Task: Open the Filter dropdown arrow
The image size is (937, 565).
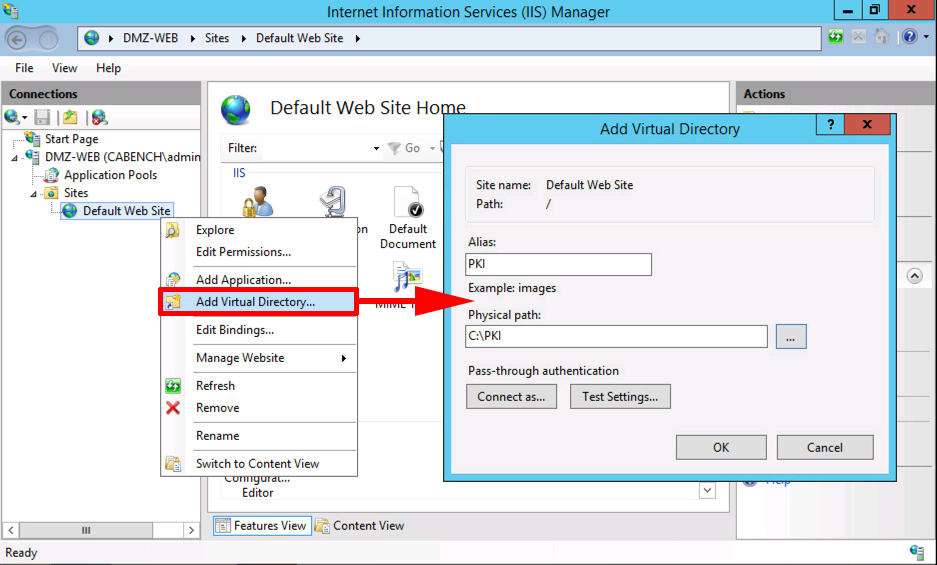Action: [376, 148]
